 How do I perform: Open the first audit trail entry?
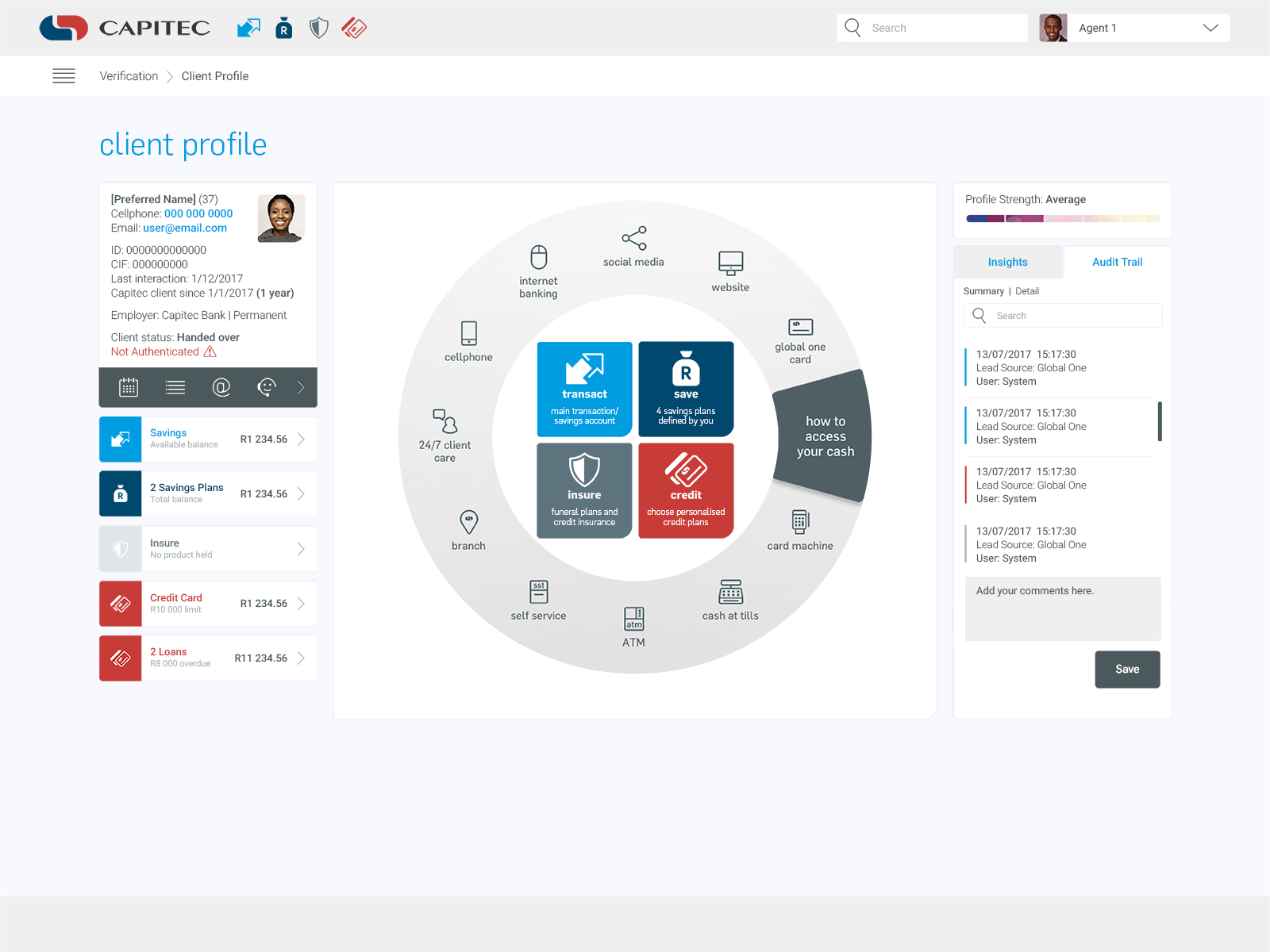(1060, 367)
